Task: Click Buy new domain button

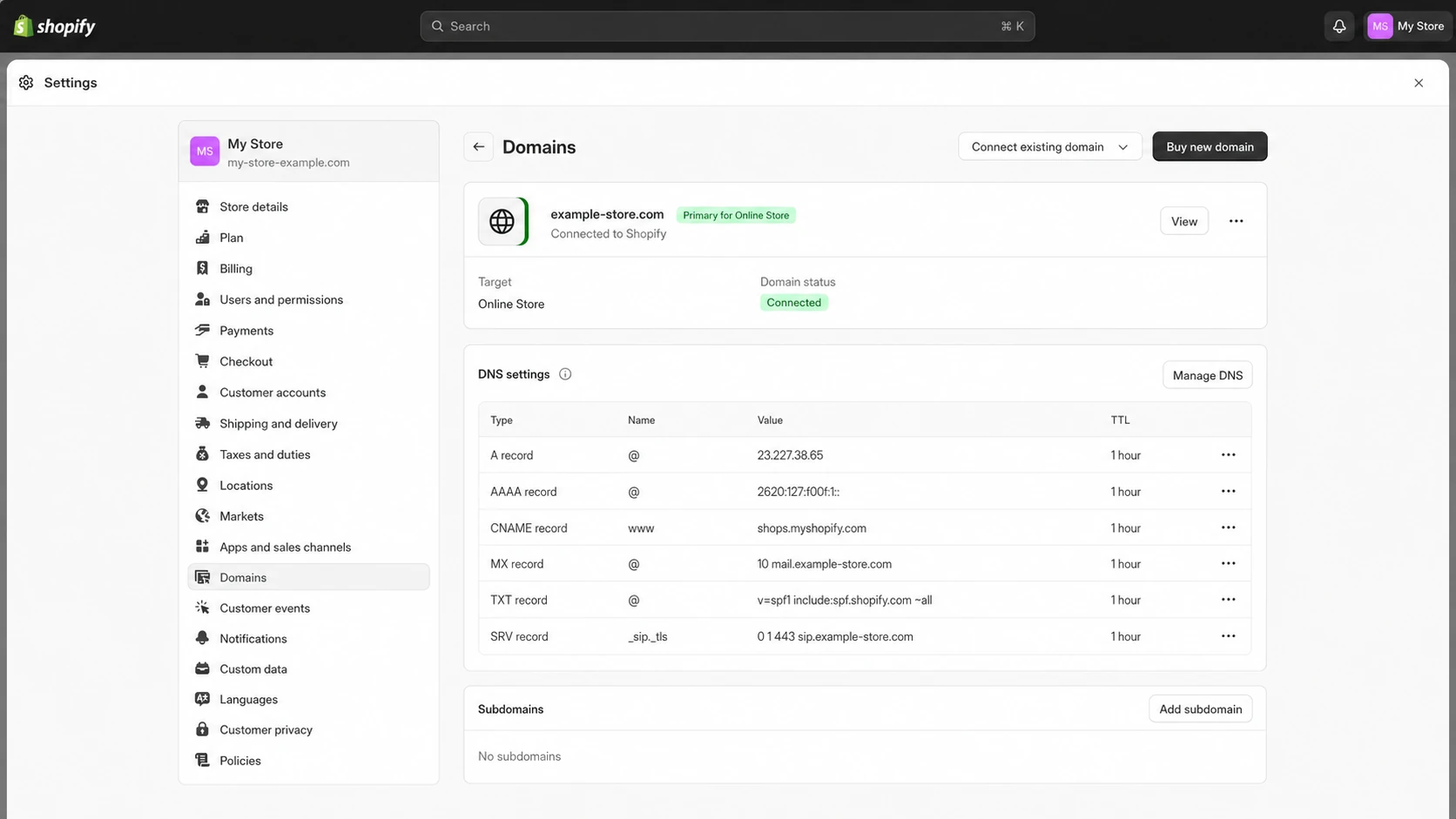Action: (1210, 146)
